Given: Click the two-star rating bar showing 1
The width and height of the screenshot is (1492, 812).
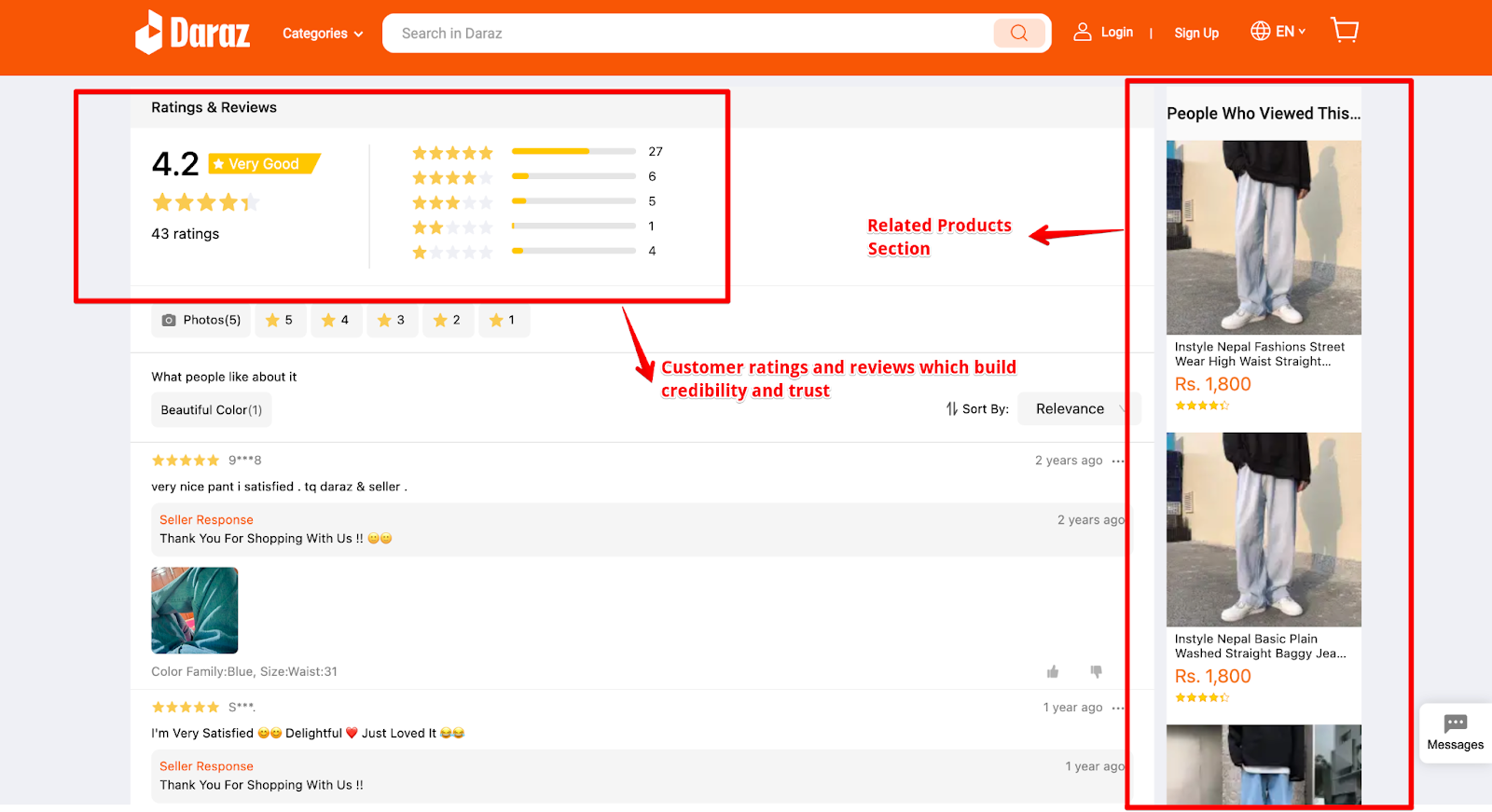Looking at the screenshot, I should (x=573, y=226).
